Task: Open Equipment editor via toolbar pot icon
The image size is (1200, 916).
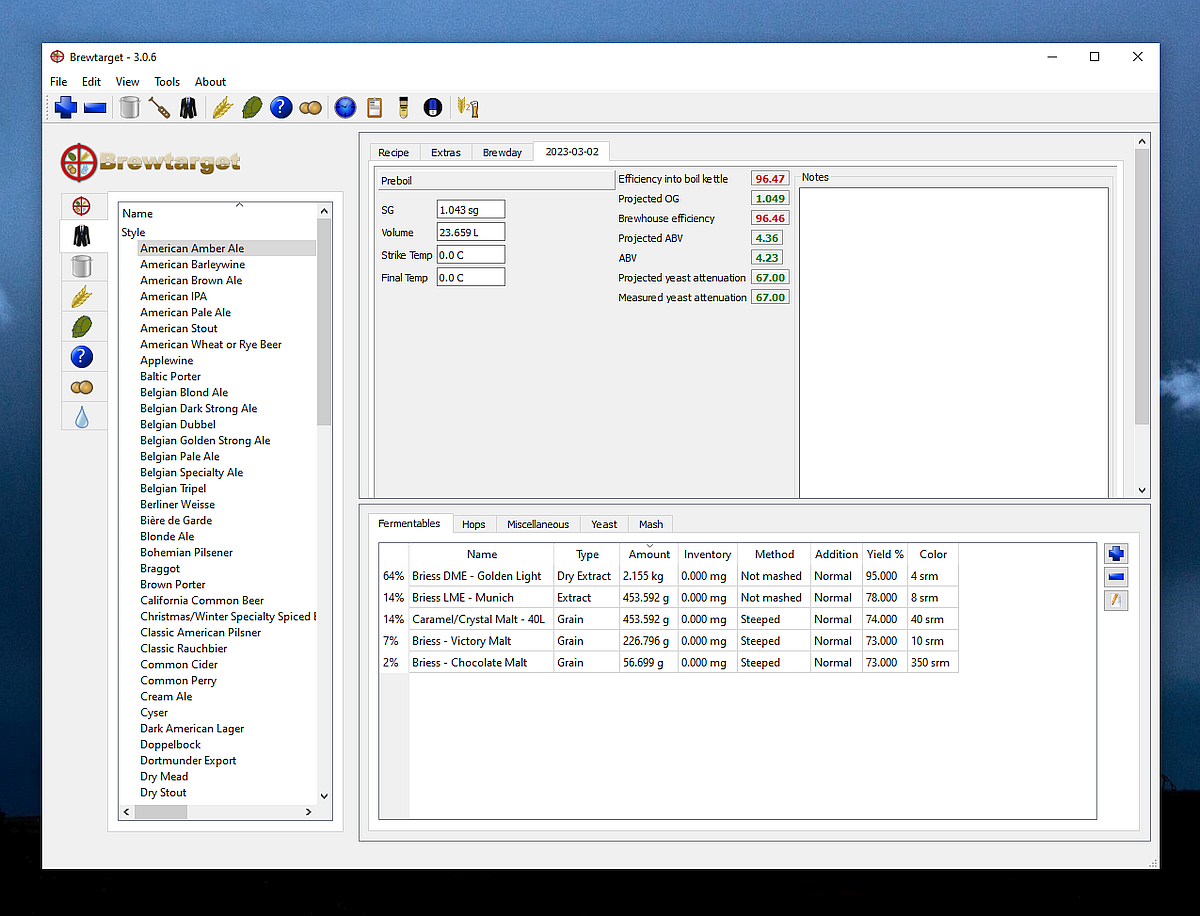Action: [x=129, y=107]
